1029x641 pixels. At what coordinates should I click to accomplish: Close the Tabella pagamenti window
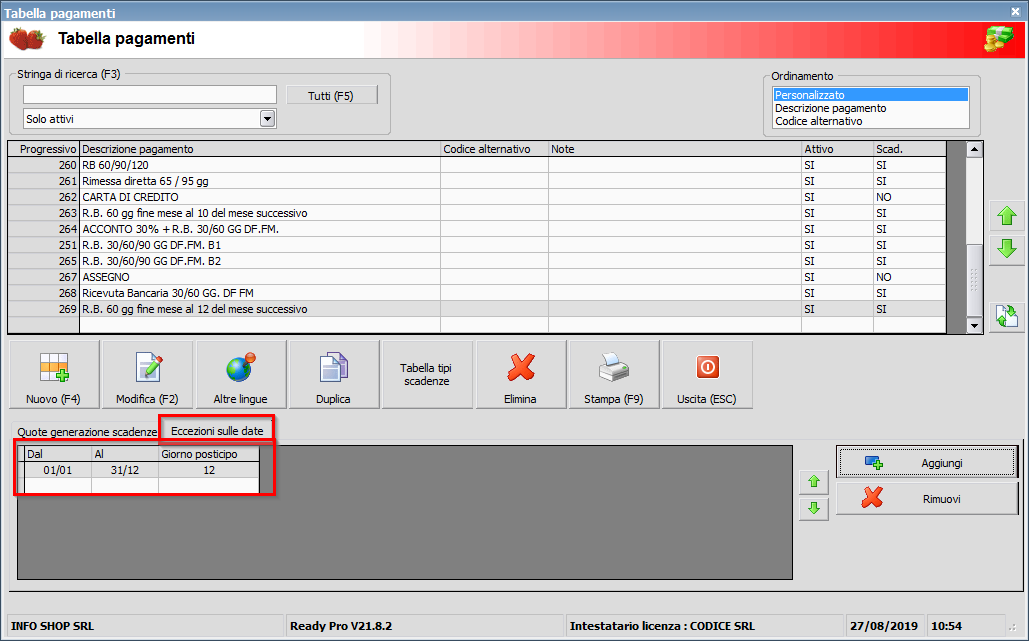tap(1015, 11)
